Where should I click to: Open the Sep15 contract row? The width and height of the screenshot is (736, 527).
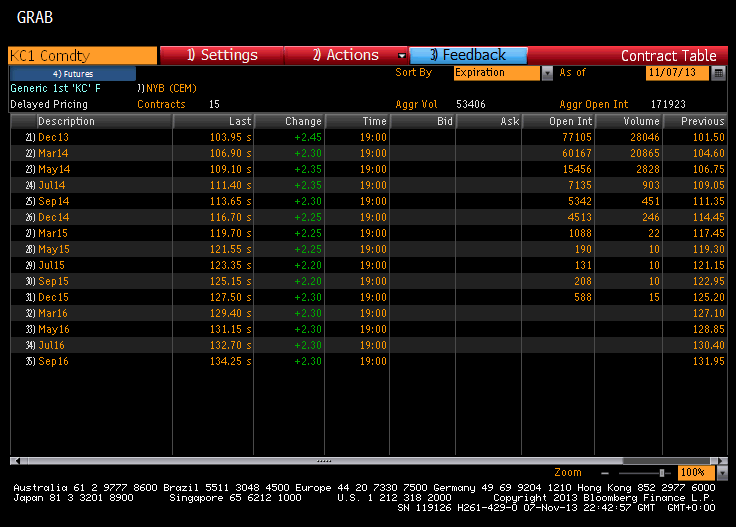(368, 281)
